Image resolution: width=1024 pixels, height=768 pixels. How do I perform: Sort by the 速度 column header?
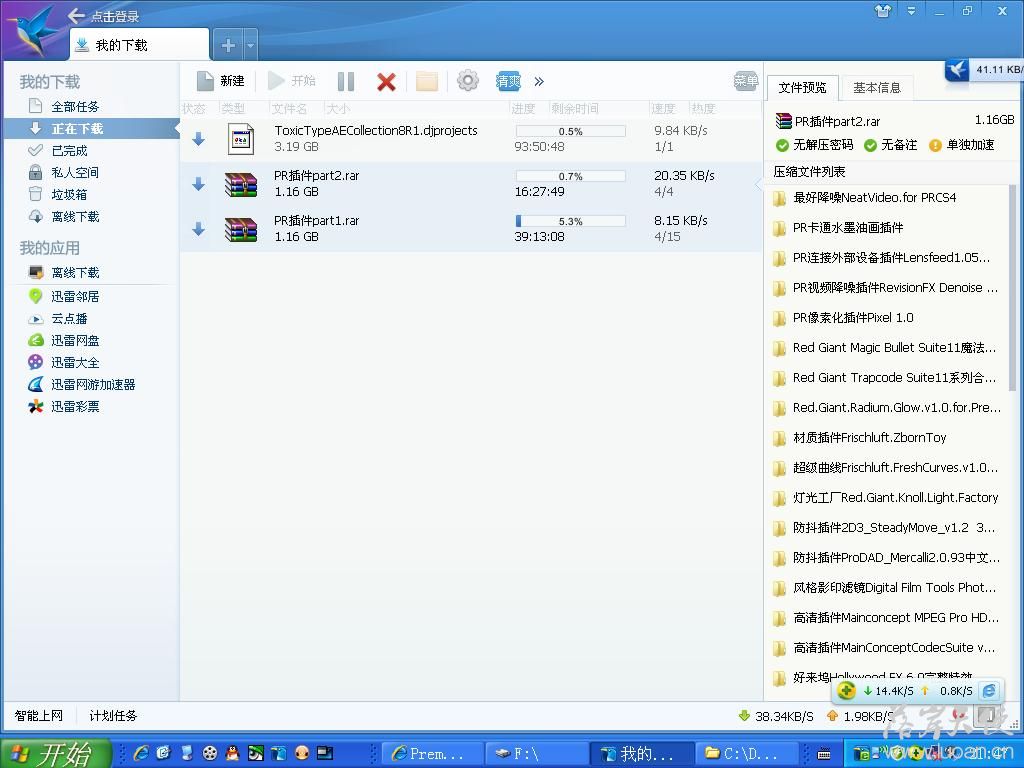(663, 108)
